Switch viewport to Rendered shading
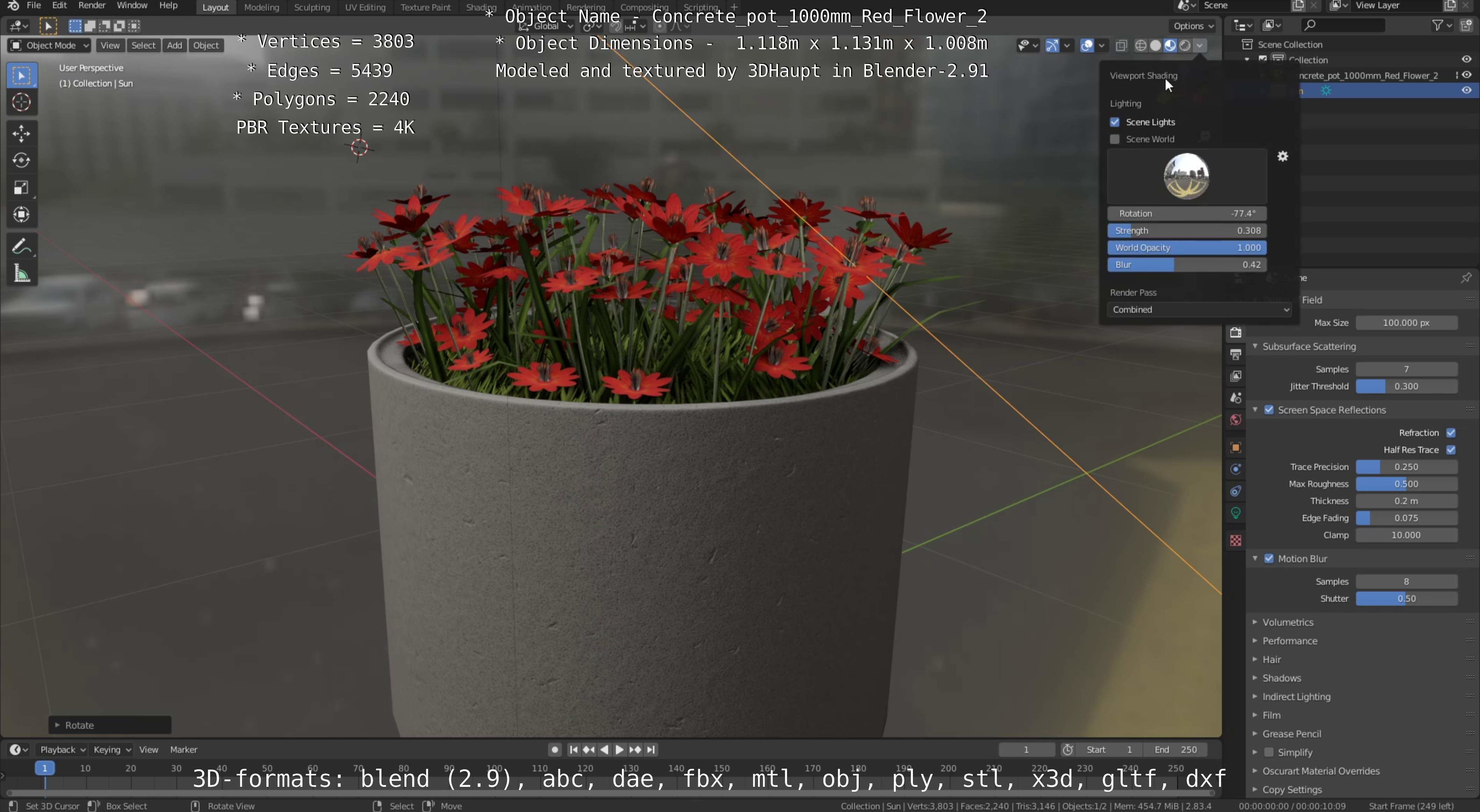This screenshot has height=812, width=1480. pos(1185,45)
